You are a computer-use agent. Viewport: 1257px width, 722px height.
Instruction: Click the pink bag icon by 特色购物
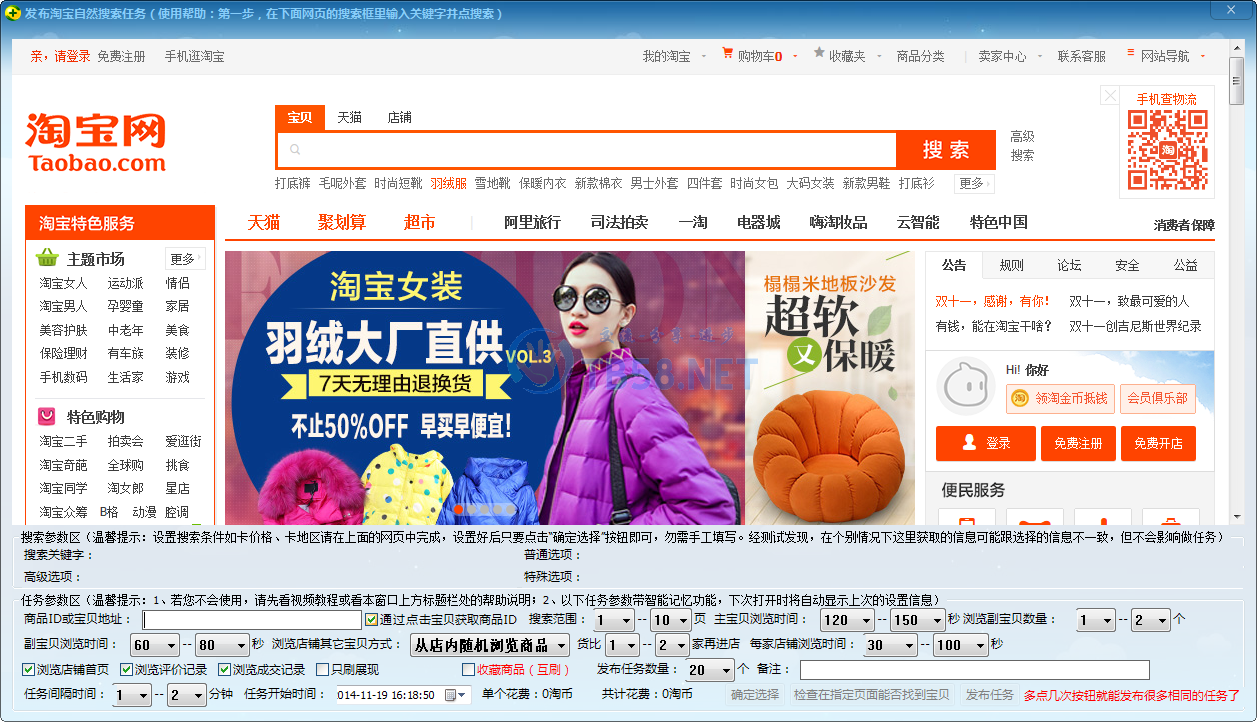[x=47, y=416]
